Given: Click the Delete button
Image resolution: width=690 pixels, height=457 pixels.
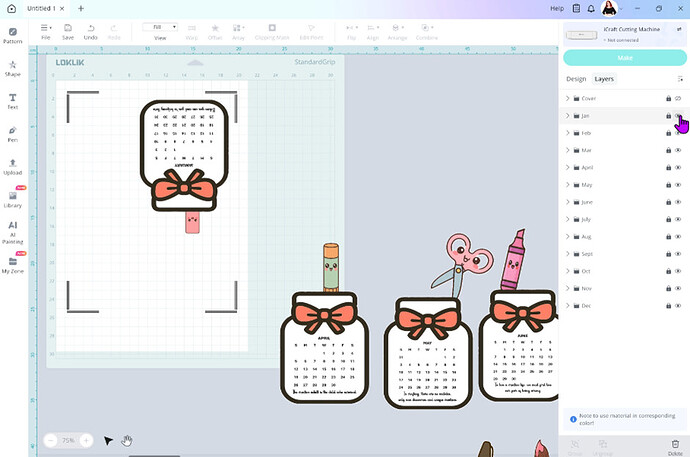Looking at the screenshot, I should tap(673, 446).
